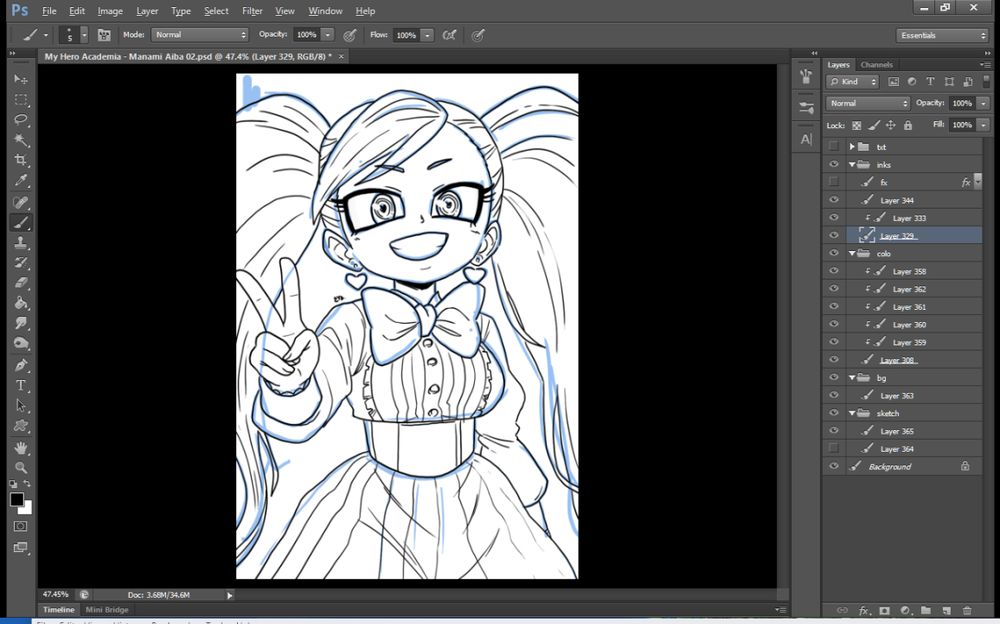Select Layer 362 in layers list
This screenshot has width=1000, height=624.
pos(902,289)
